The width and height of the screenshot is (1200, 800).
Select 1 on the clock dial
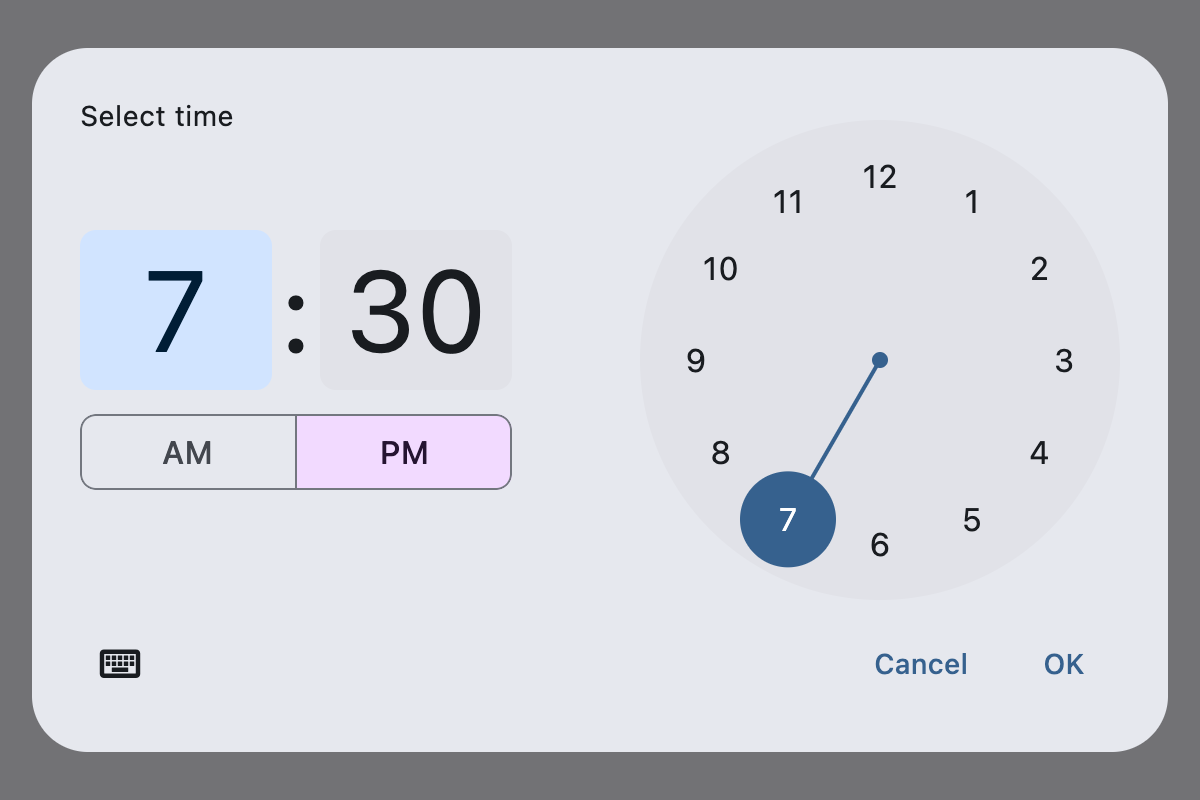pos(971,202)
